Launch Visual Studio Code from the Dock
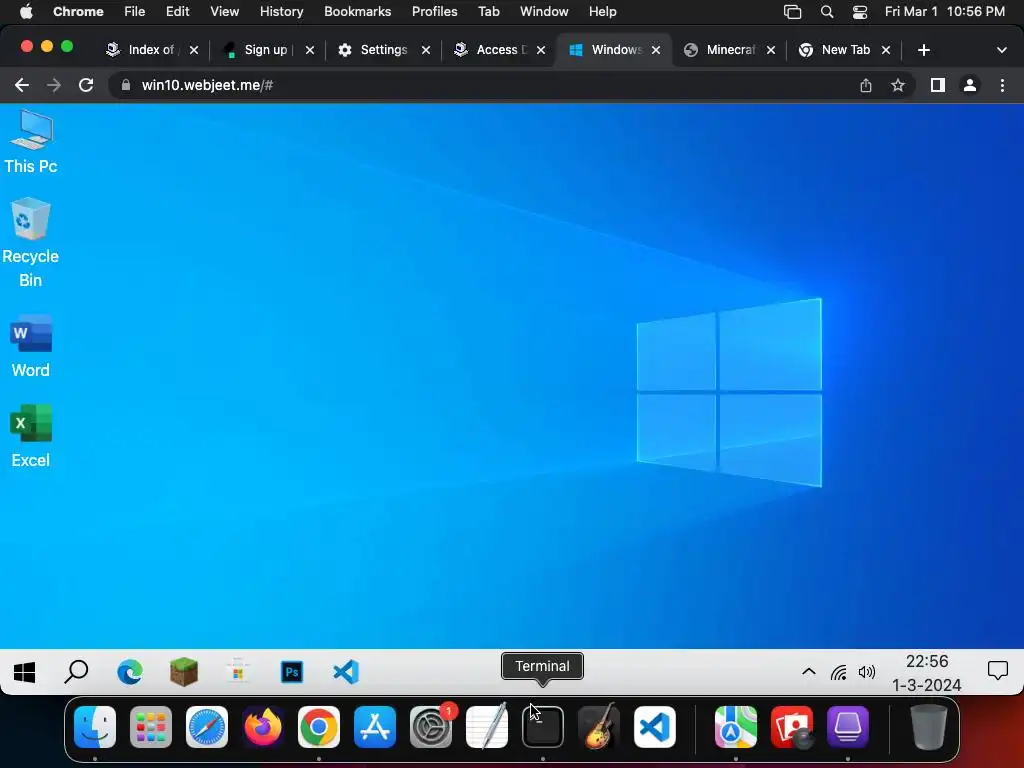1024x768 pixels. [x=655, y=727]
